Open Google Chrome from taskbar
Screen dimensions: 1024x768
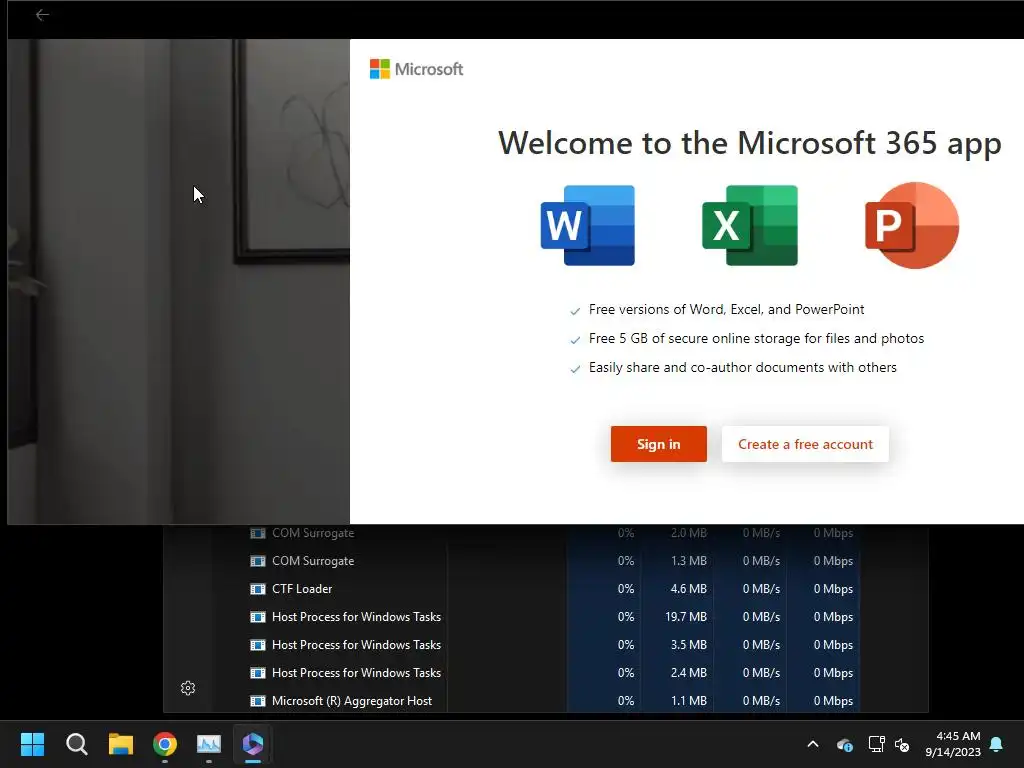pos(165,744)
